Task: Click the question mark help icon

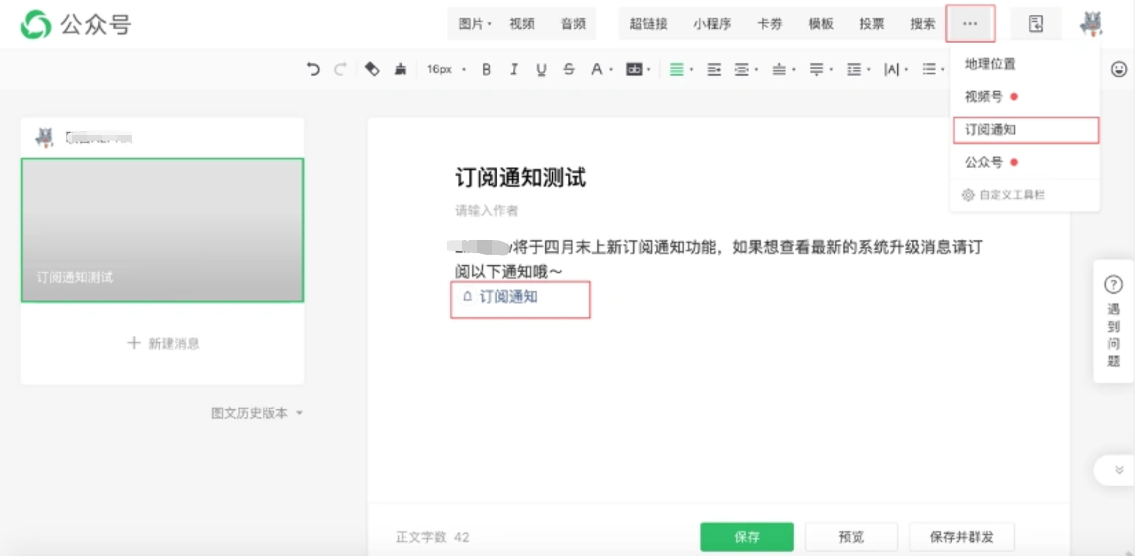Action: (1113, 284)
